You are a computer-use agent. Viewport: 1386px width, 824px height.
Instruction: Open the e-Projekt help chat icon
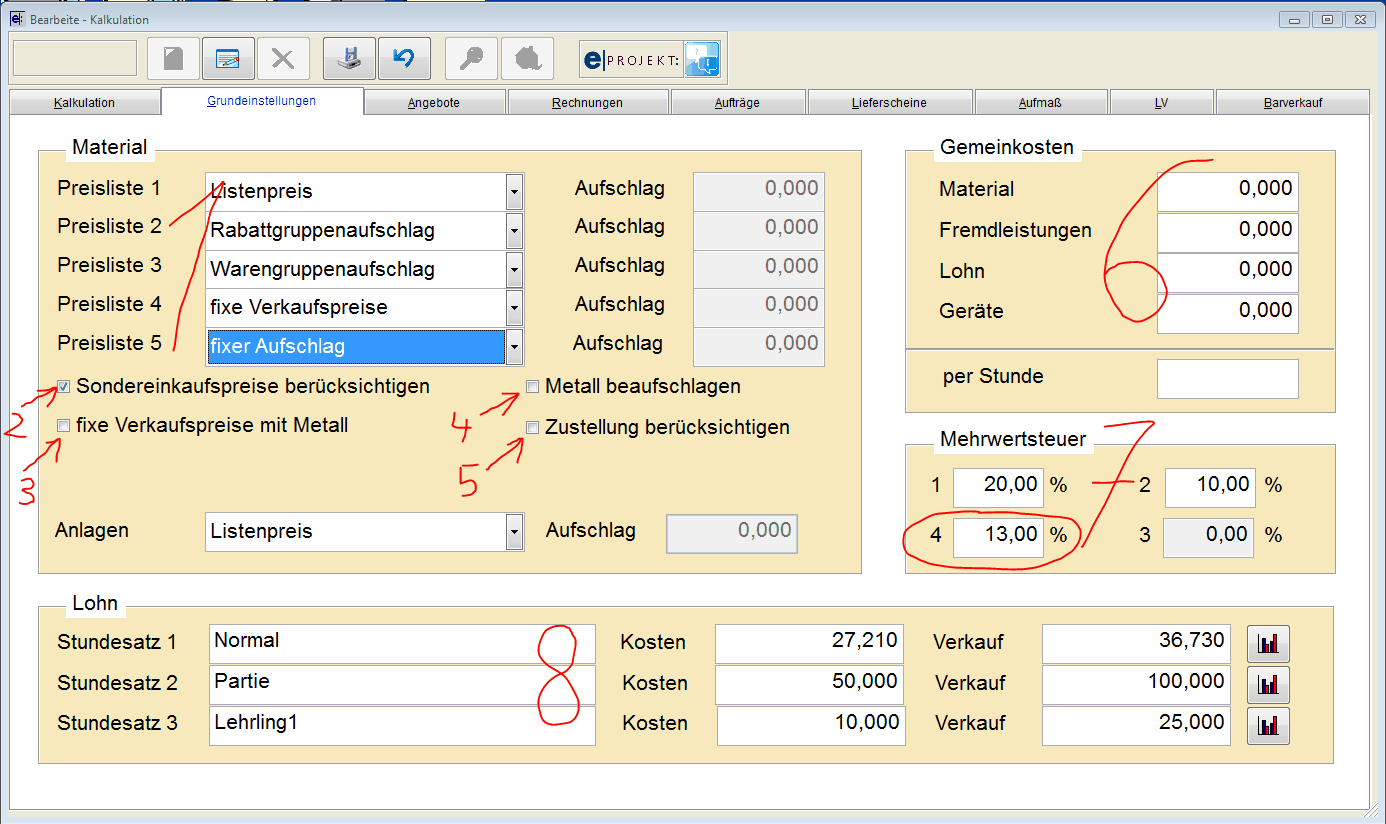tap(702, 60)
